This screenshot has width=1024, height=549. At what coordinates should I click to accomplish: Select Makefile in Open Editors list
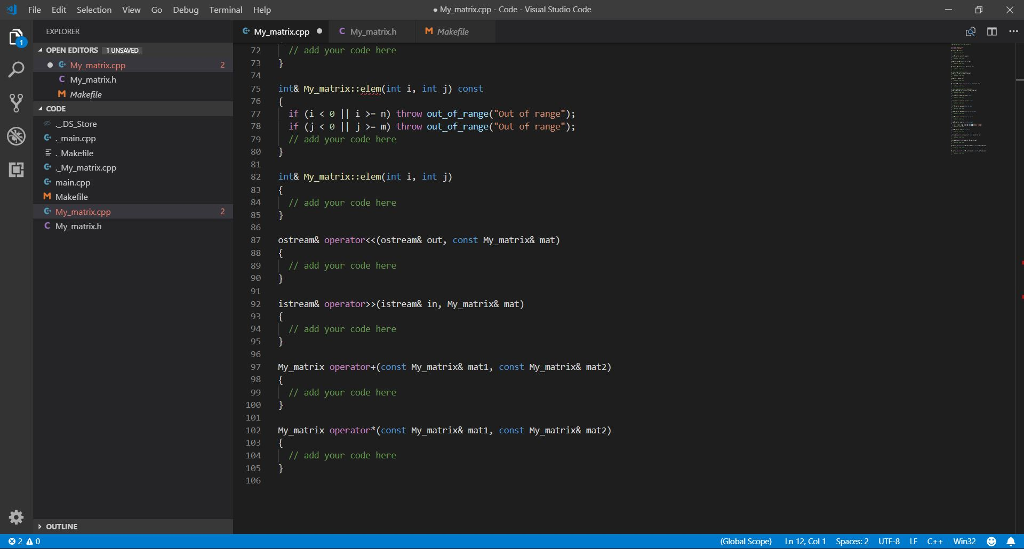pos(133,95)
